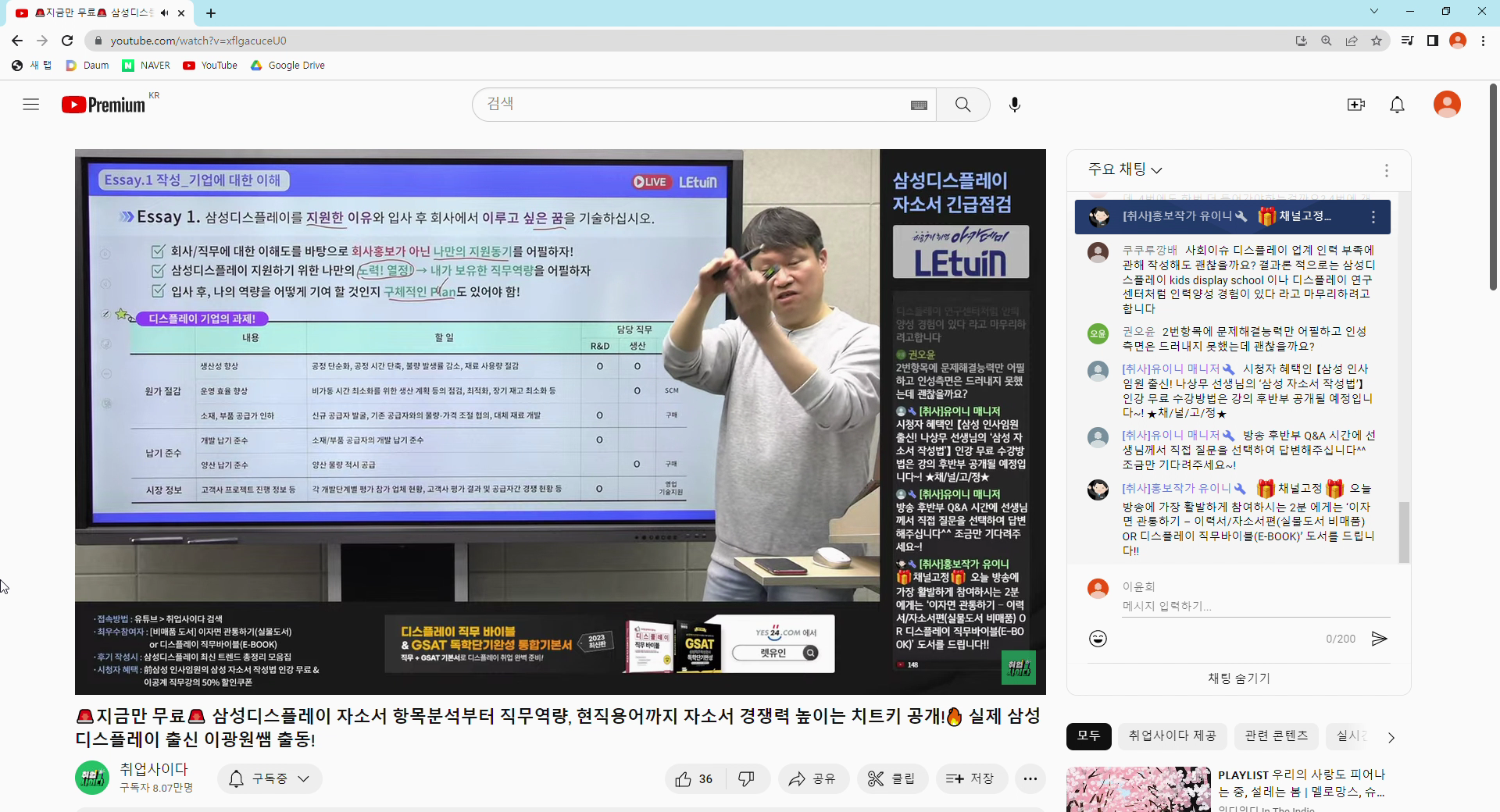Click the 클립 clip button

(892, 778)
